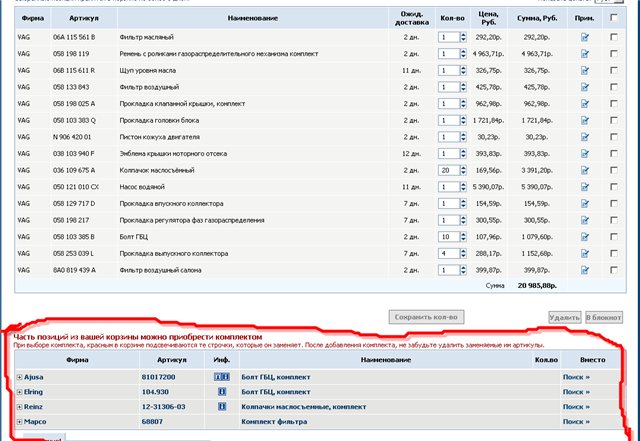Edit quantity field for Болт ГБЦ

tap(449, 237)
